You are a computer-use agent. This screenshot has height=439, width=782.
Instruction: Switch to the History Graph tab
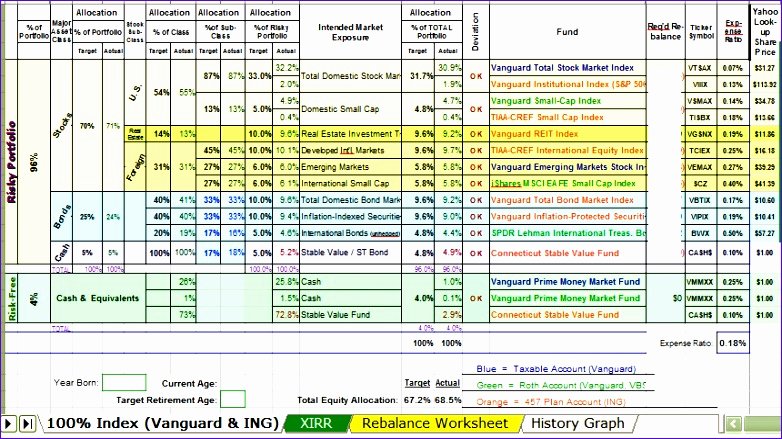[x=578, y=424]
